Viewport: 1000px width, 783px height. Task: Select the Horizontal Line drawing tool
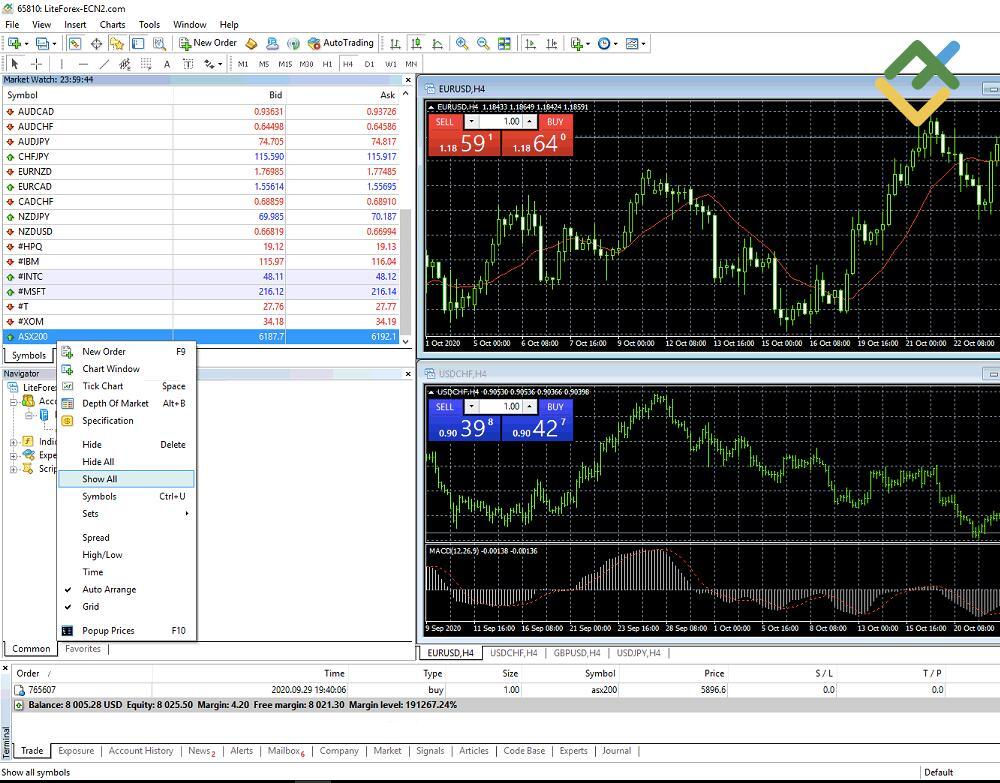[83, 64]
